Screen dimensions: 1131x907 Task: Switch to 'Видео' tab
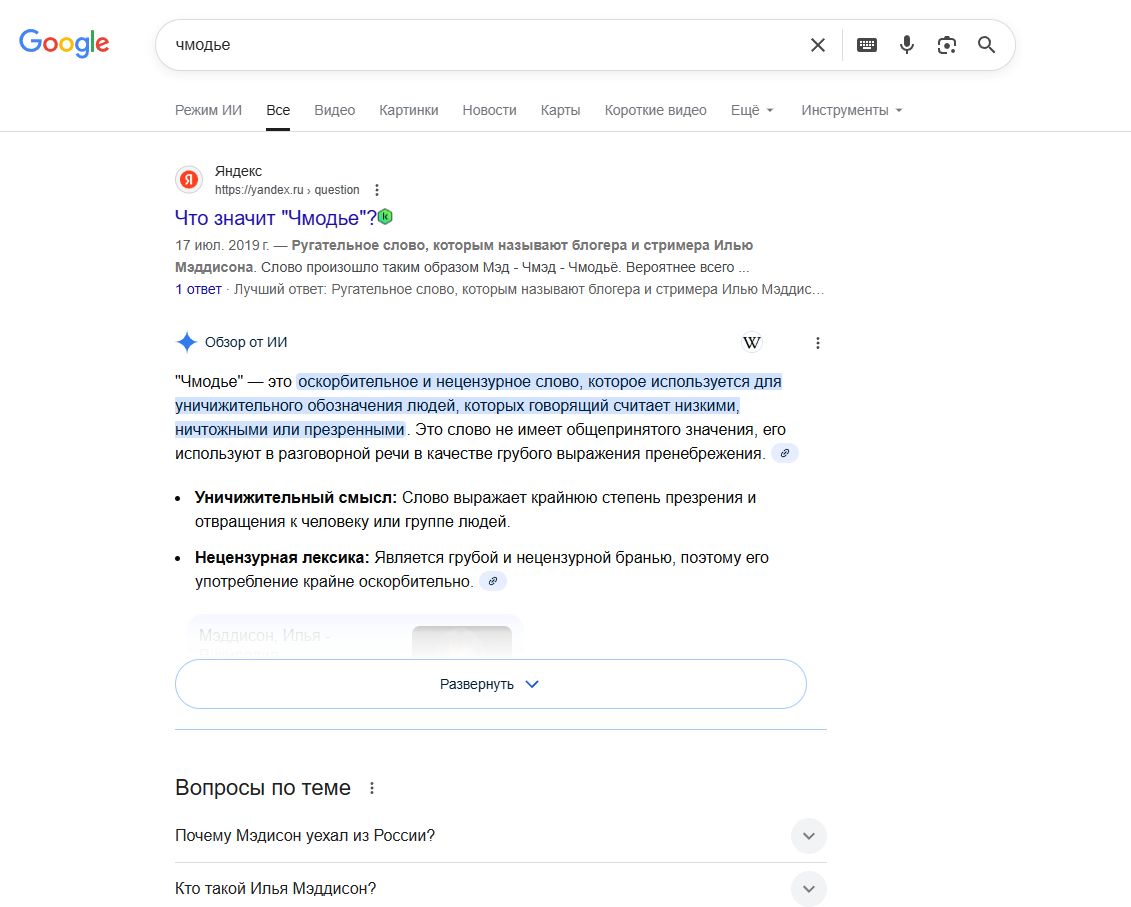(x=335, y=110)
